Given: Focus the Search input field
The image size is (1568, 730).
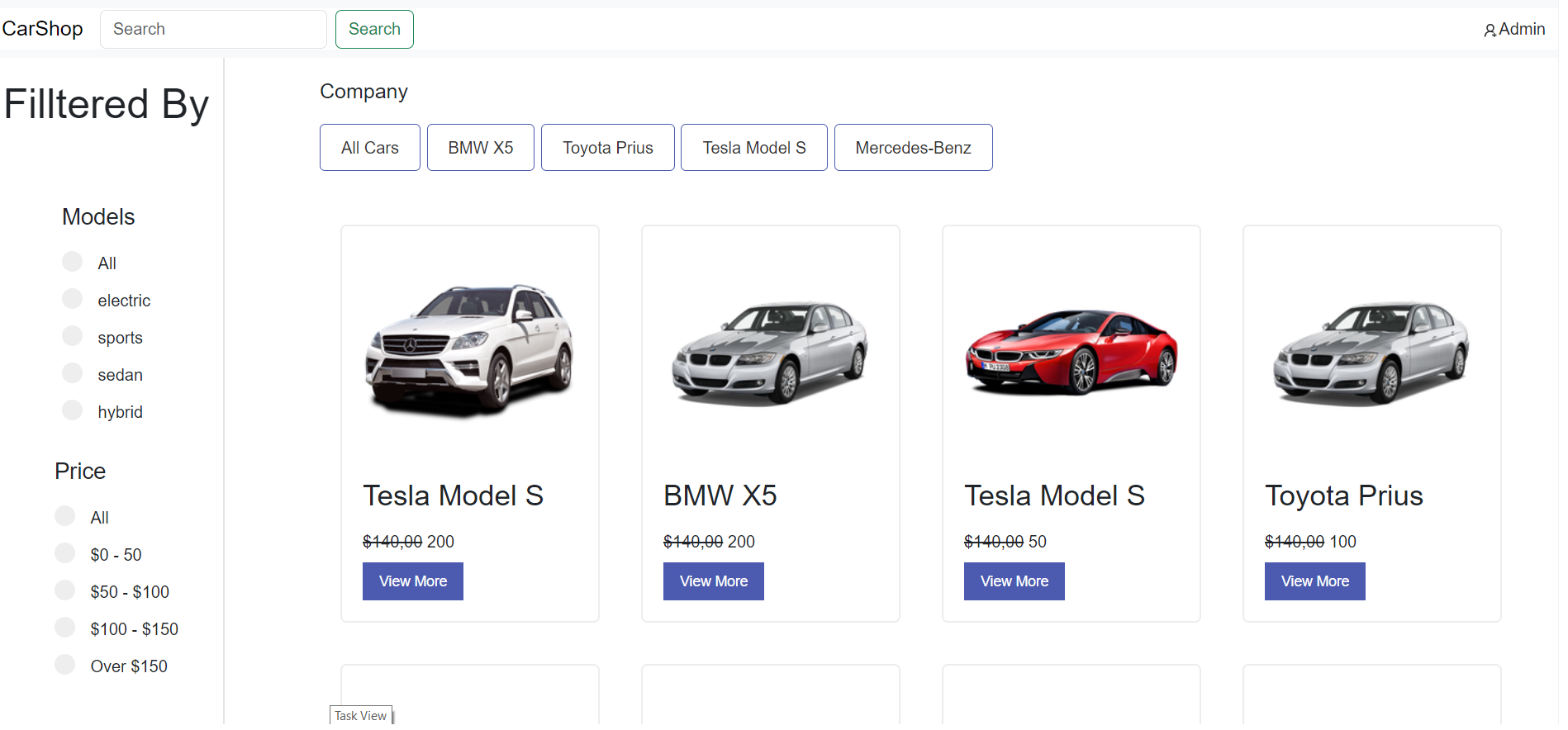Looking at the screenshot, I should 213,29.
